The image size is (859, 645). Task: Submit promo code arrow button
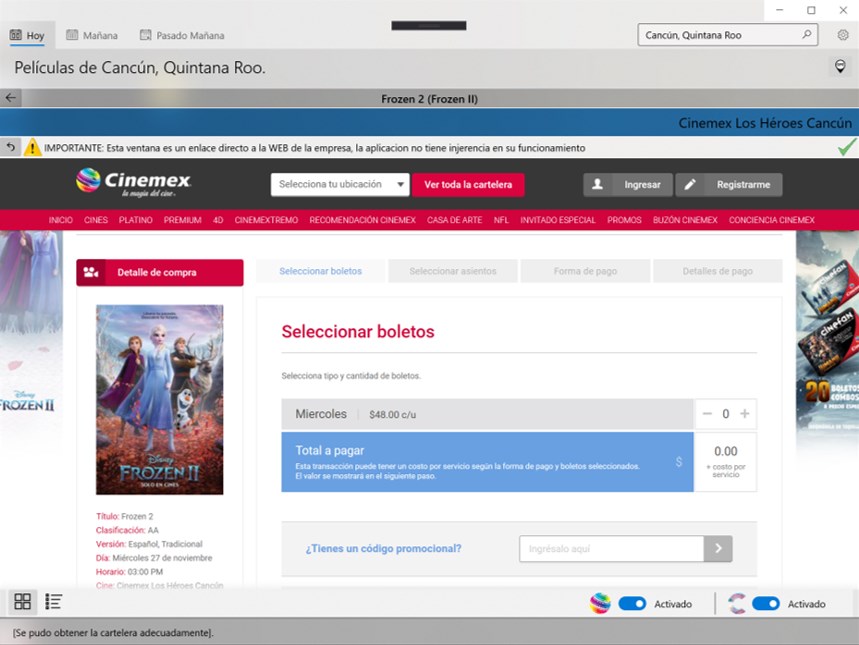pyautogui.click(x=718, y=549)
